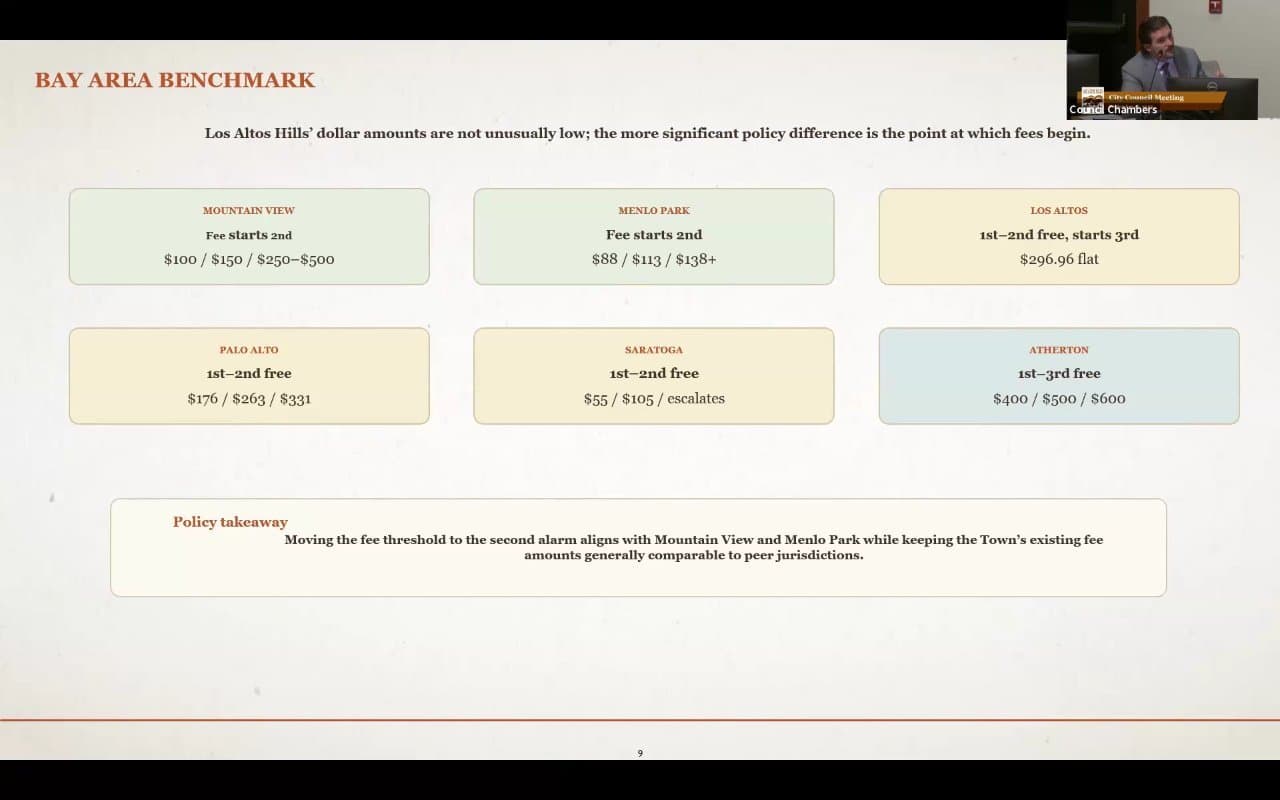Click the "MOUNTAIN VIEW" card heading
The height and width of the screenshot is (800, 1280).
[249, 210]
